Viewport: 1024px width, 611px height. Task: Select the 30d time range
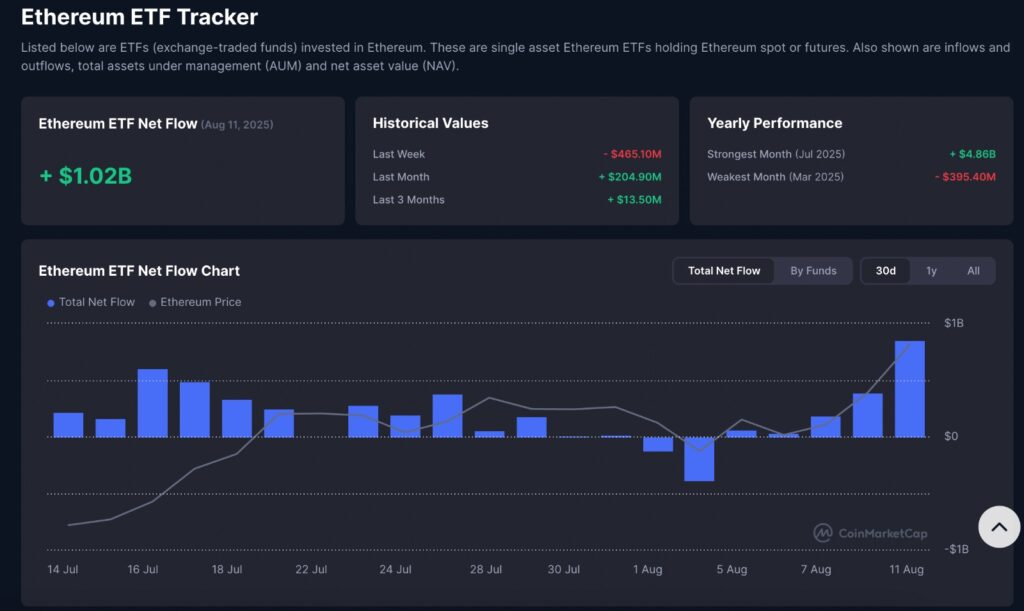tap(886, 271)
